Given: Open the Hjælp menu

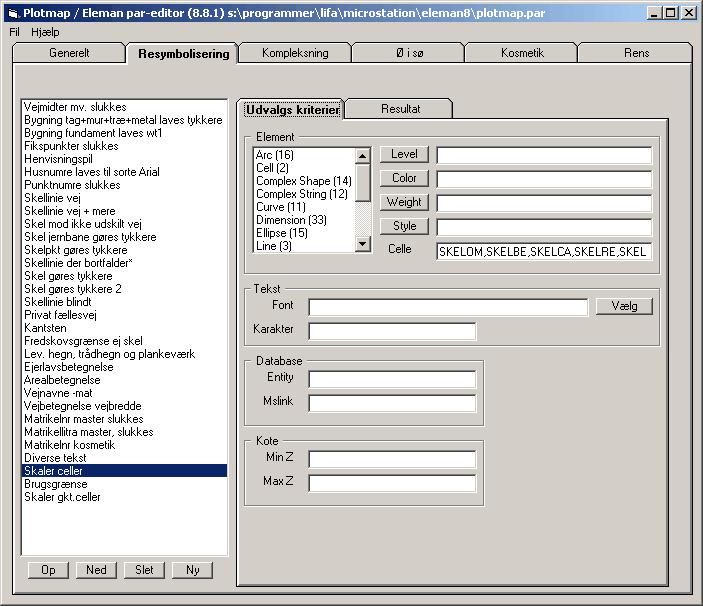Looking at the screenshot, I should [45, 32].
